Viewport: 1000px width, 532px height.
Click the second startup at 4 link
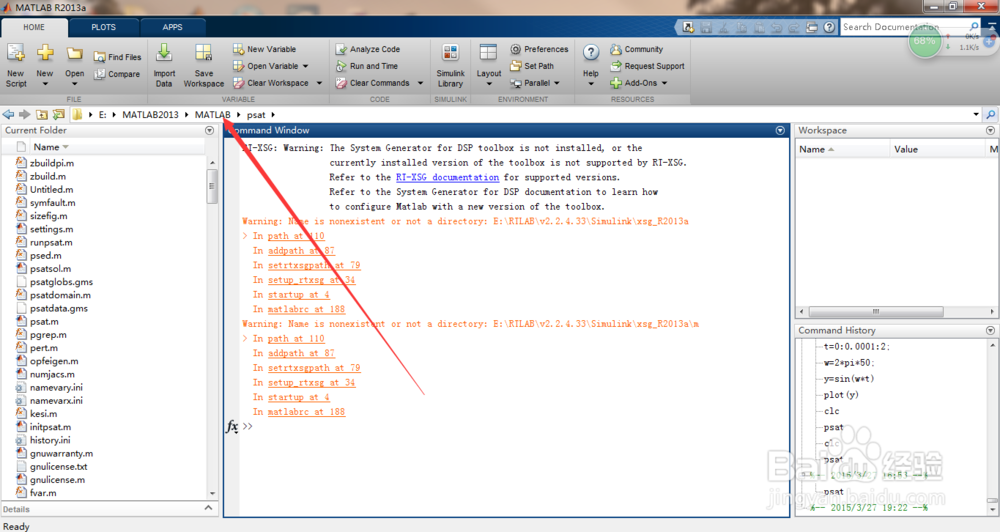pos(298,397)
